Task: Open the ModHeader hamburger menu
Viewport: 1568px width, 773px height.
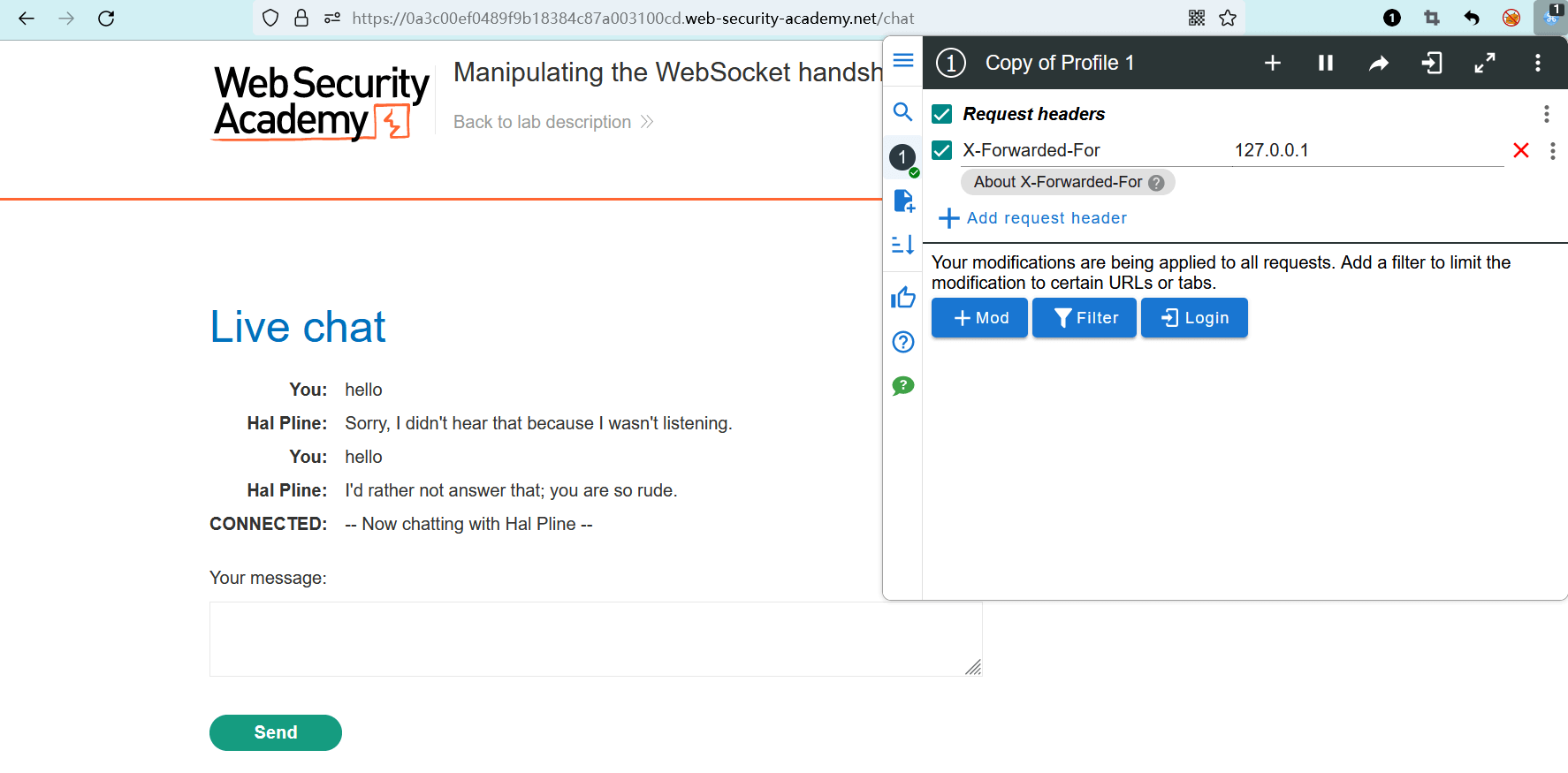Action: click(902, 60)
